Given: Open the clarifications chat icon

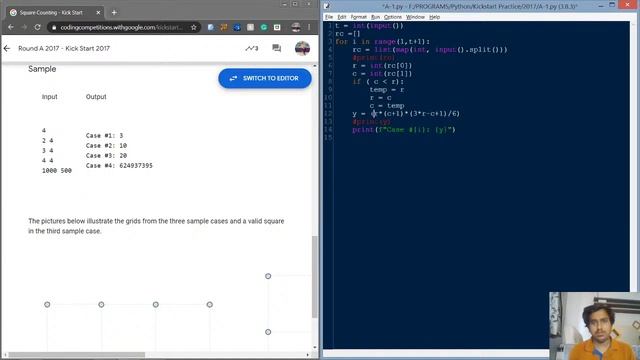Looking at the screenshot, I should coord(276,48).
